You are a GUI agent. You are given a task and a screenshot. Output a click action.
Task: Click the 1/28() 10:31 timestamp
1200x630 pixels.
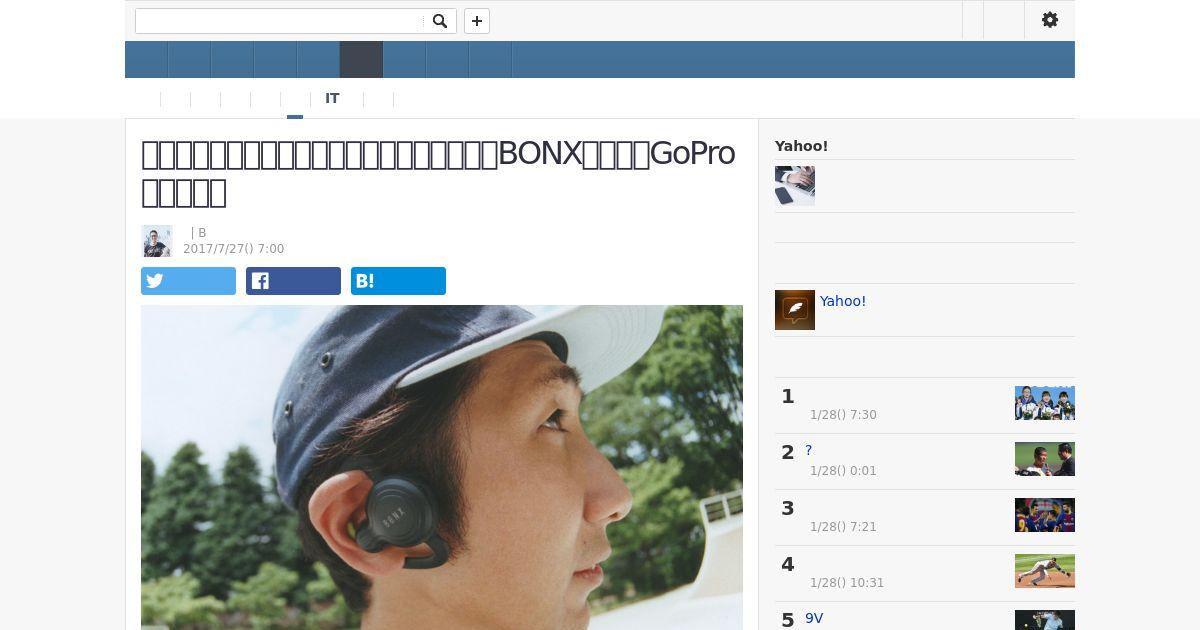click(847, 583)
